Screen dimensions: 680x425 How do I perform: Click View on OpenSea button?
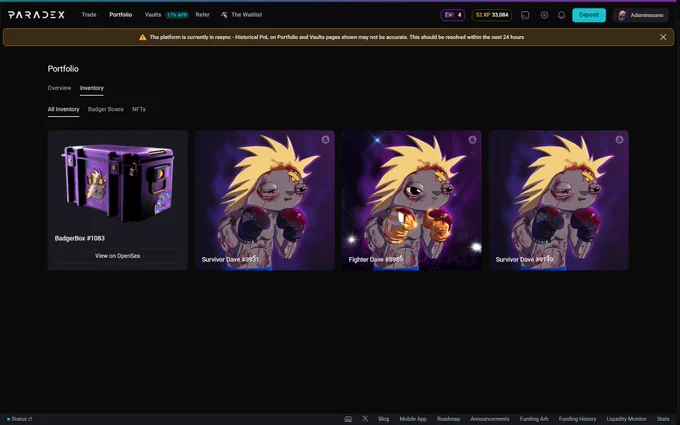[x=118, y=256]
